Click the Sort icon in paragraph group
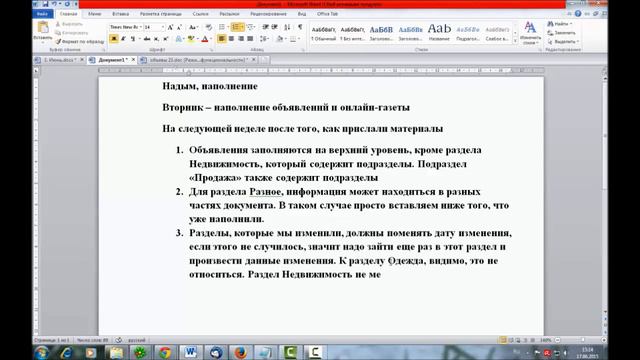 click(x=287, y=27)
